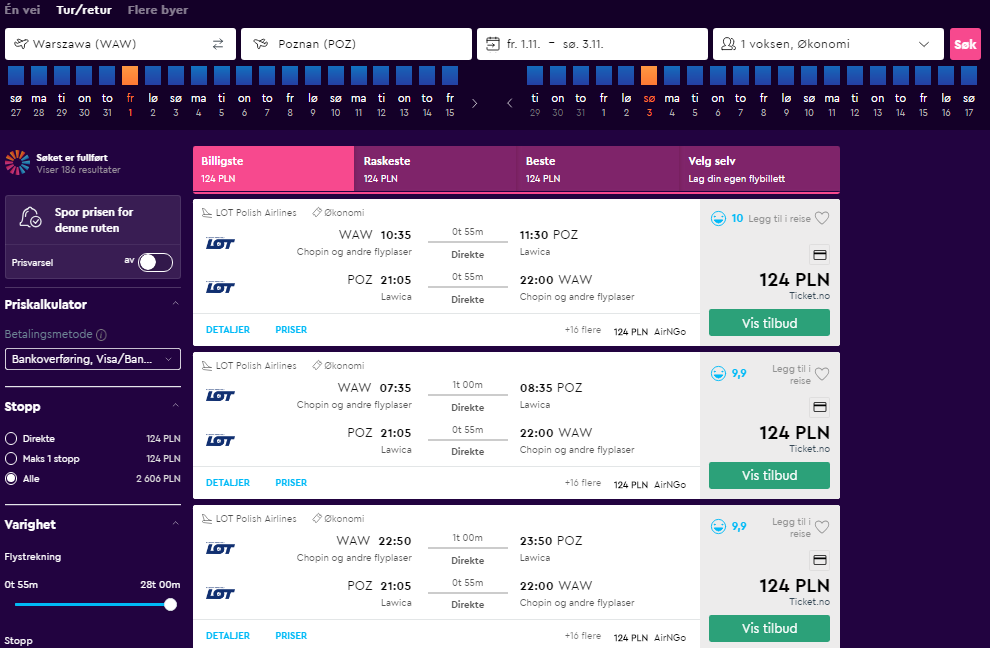
Task: Open DETALJER for the 22:50 flight
Action: 228,635
